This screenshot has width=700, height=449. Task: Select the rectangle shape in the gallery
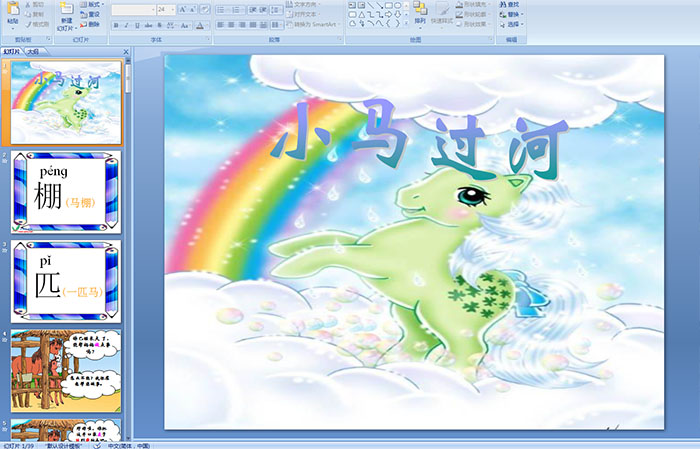pos(388,5)
